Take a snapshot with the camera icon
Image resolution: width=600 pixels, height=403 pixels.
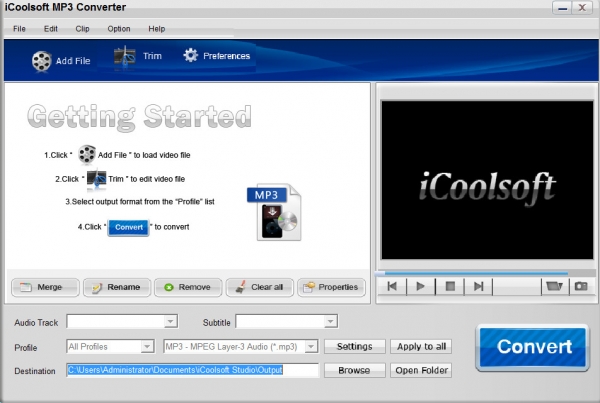(x=581, y=286)
